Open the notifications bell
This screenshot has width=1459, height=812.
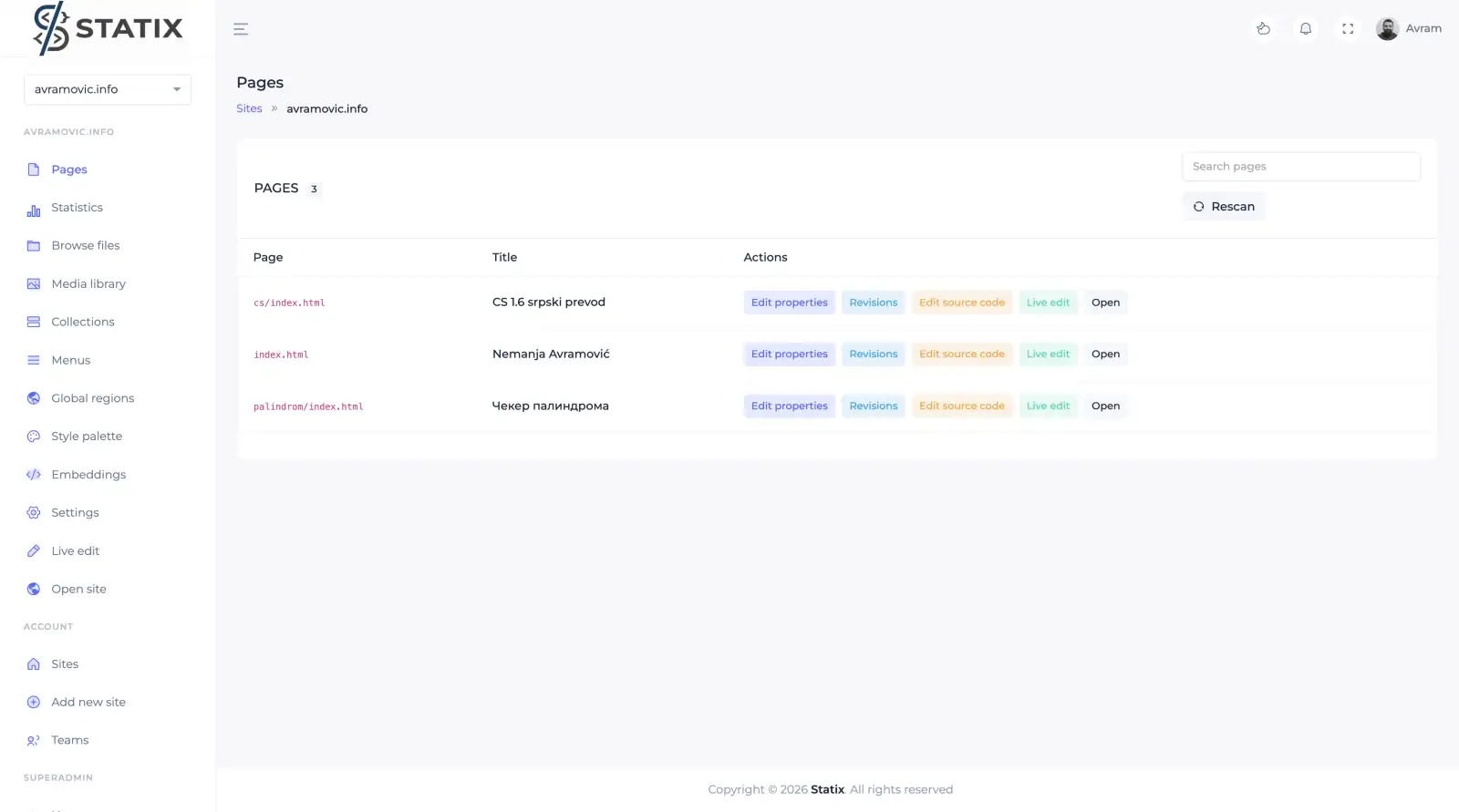pos(1306,29)
